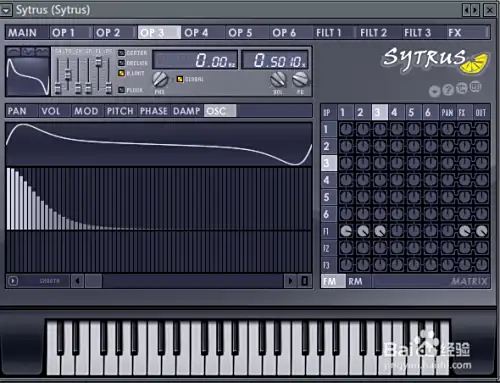
Task: Click the matrix knob in row F1 column 2
Action: 363,231
